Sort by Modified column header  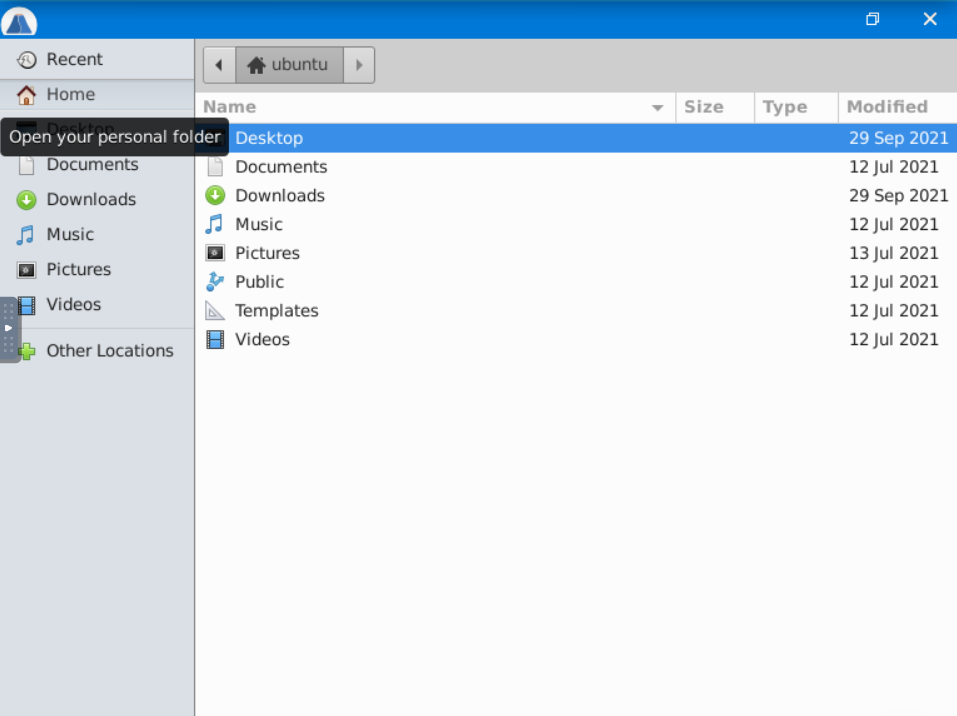898,107
